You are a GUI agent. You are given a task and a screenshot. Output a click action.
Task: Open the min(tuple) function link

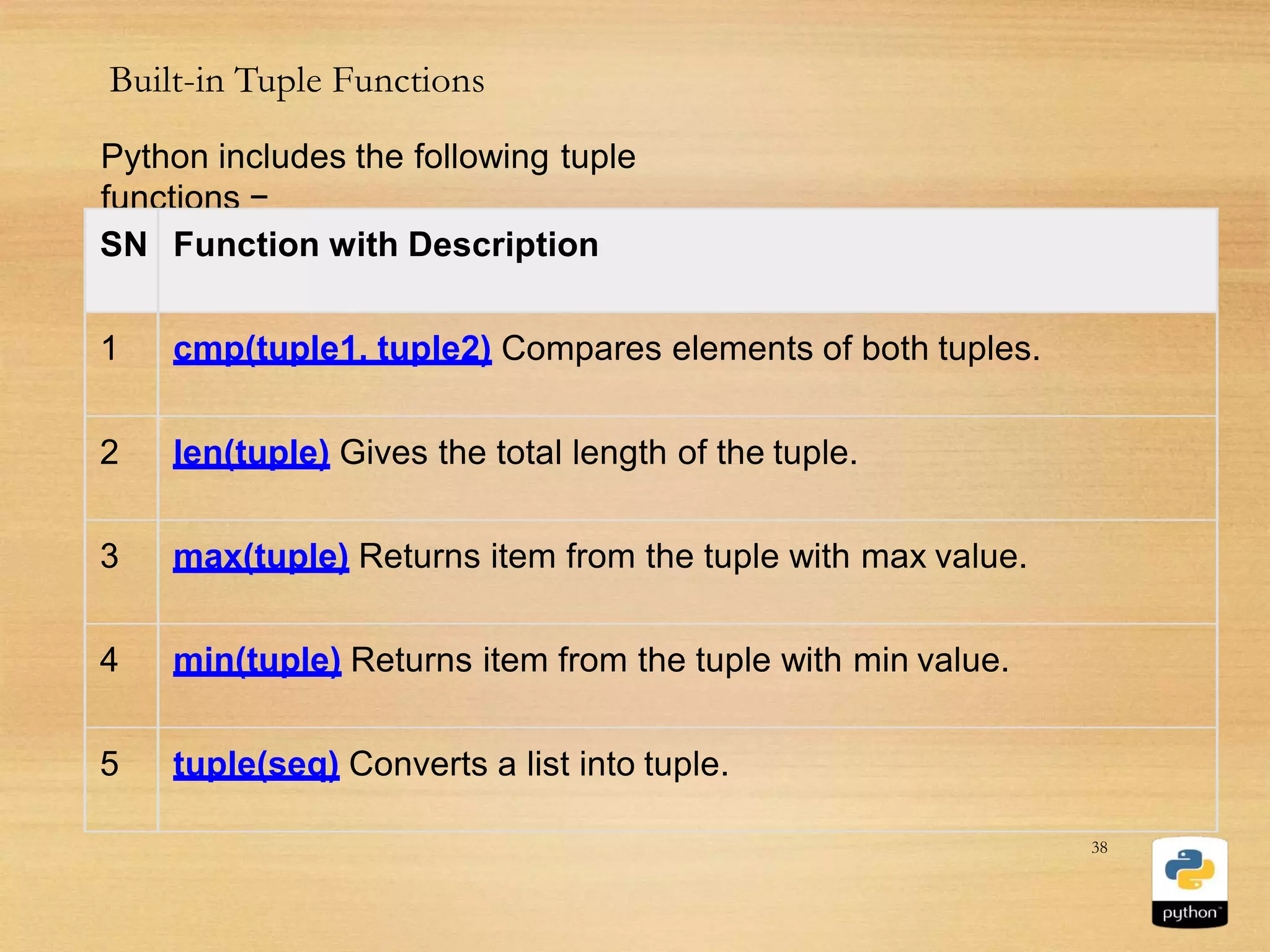(x=257, y=660)
